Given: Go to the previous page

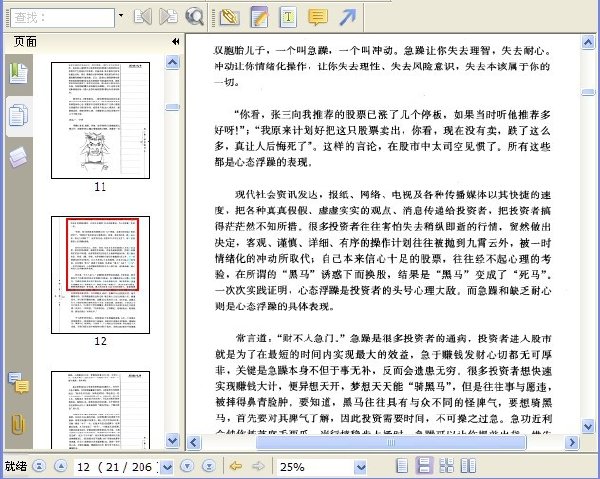Looking at the screenshot, I should 60,466.
